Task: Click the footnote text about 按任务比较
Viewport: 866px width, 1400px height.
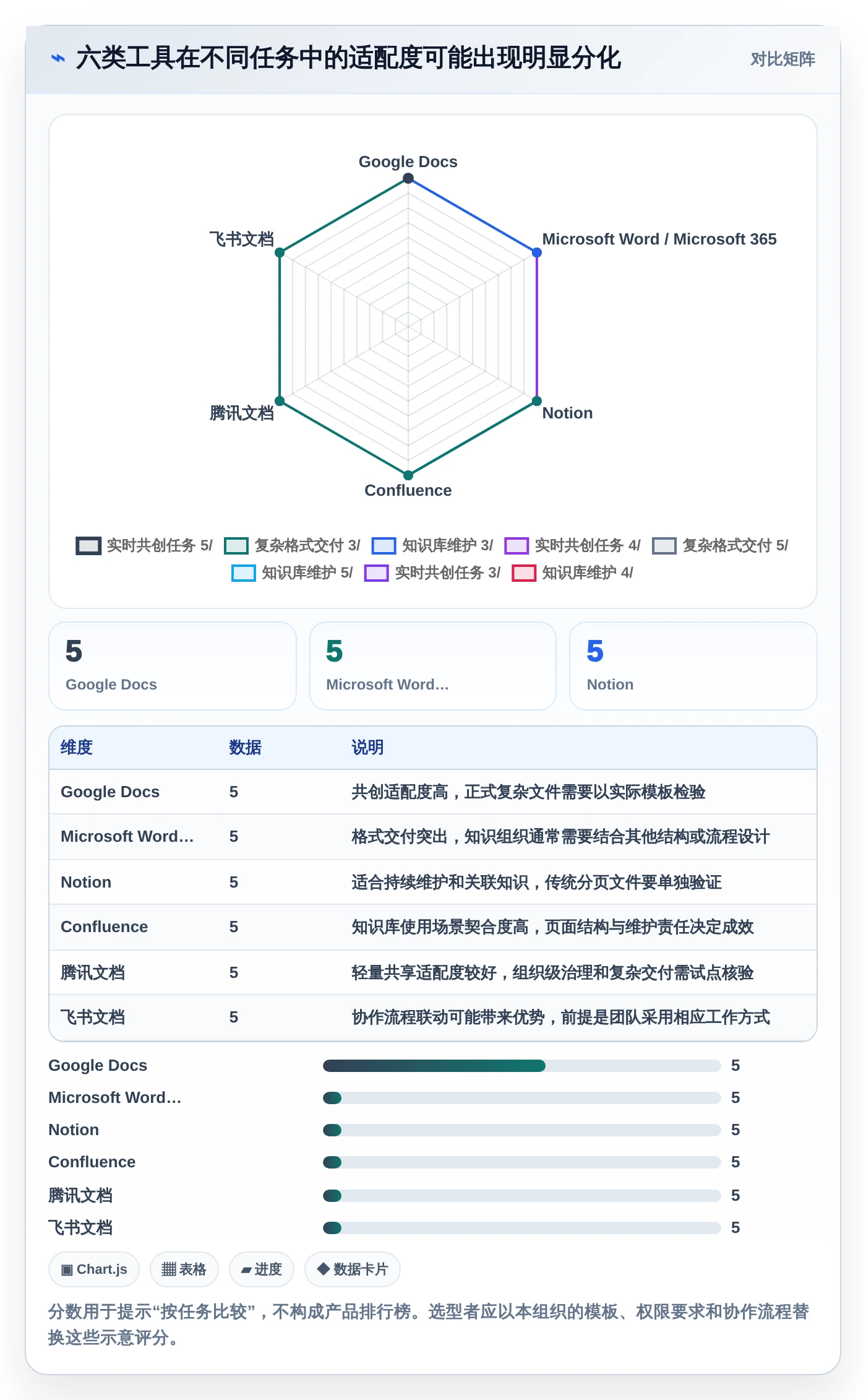Action: (429, 1324)
